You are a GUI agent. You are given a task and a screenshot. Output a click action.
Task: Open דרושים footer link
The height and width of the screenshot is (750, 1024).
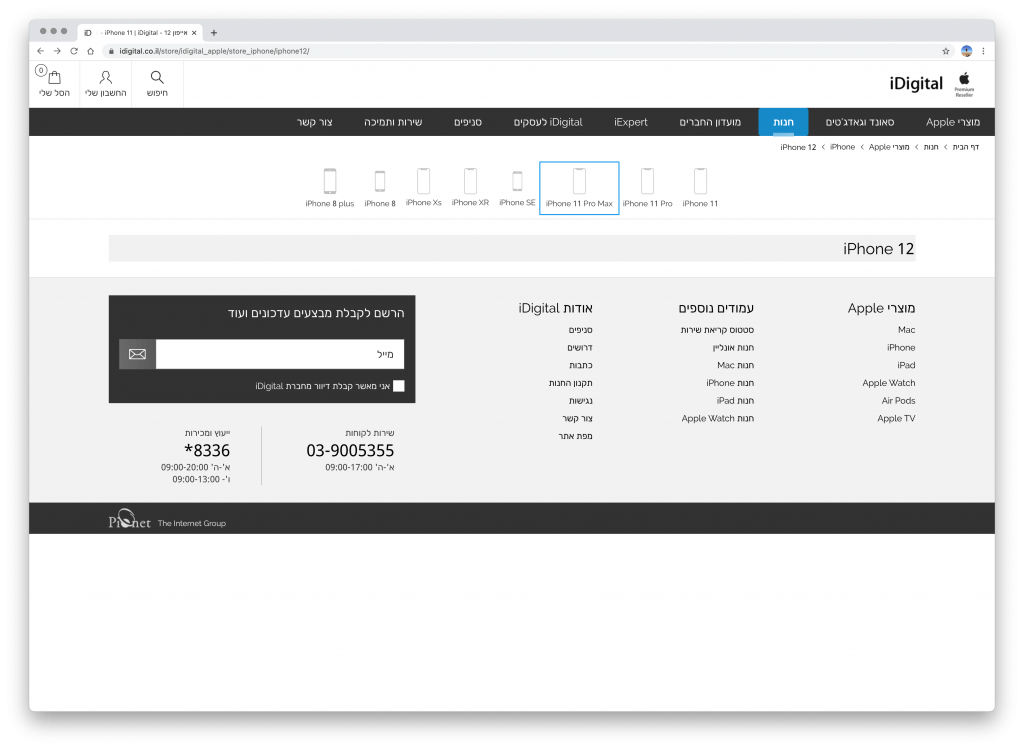(x=580, y=348)
